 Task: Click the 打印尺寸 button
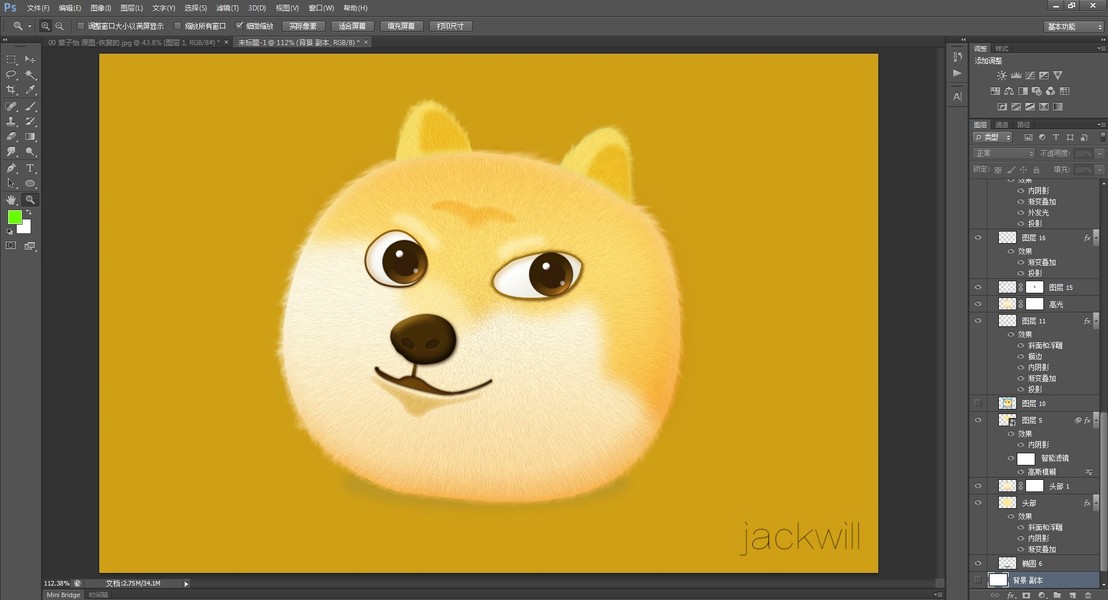[450, 26]
